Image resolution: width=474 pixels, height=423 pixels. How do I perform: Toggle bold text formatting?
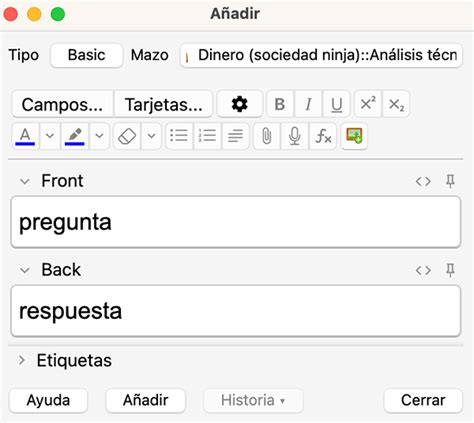(280, 104)
